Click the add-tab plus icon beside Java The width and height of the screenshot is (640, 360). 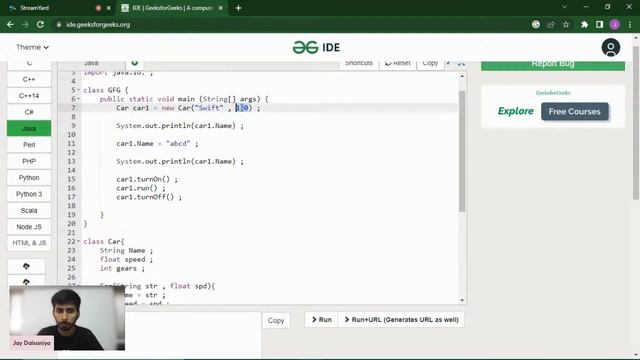[x=135, y=63]
